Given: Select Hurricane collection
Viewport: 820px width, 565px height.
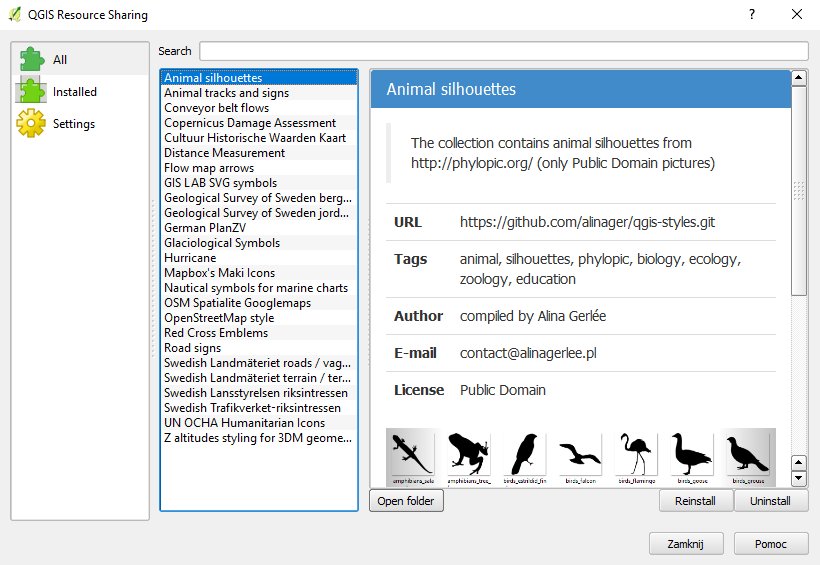Looking at the screenshot, I should (259, 258).
